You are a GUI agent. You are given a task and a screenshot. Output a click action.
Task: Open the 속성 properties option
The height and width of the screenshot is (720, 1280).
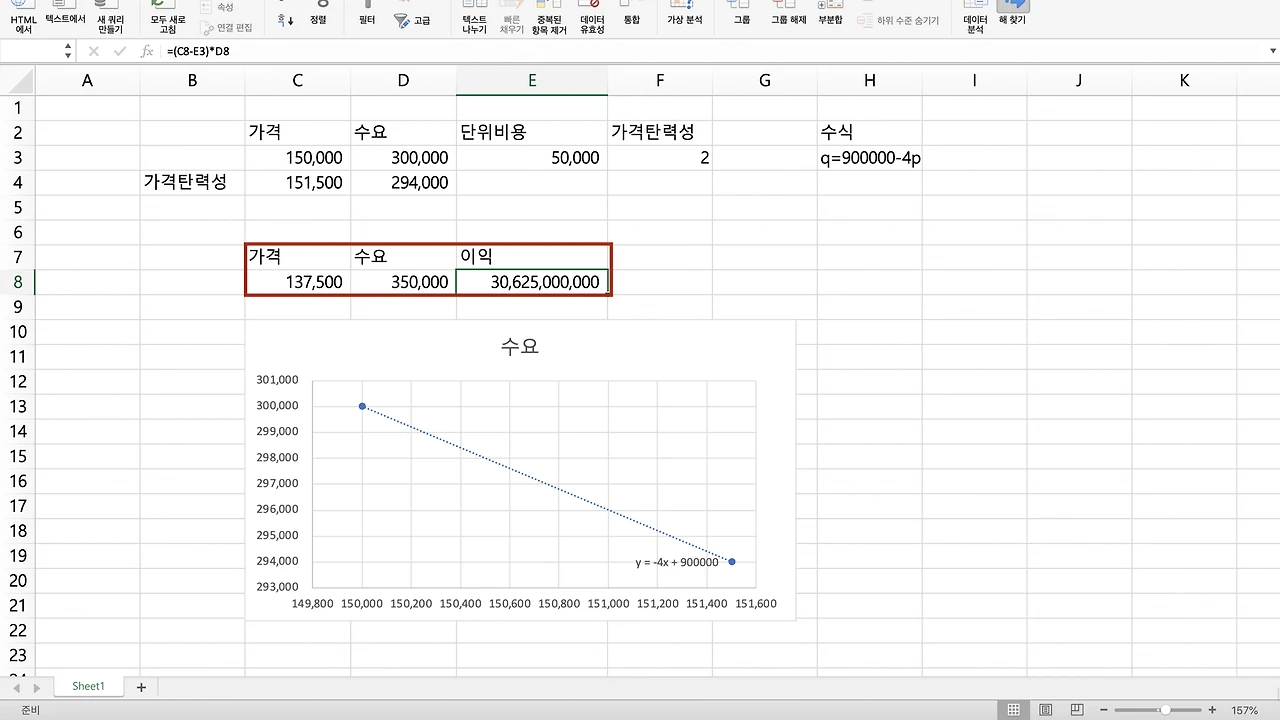click(217, 7)
